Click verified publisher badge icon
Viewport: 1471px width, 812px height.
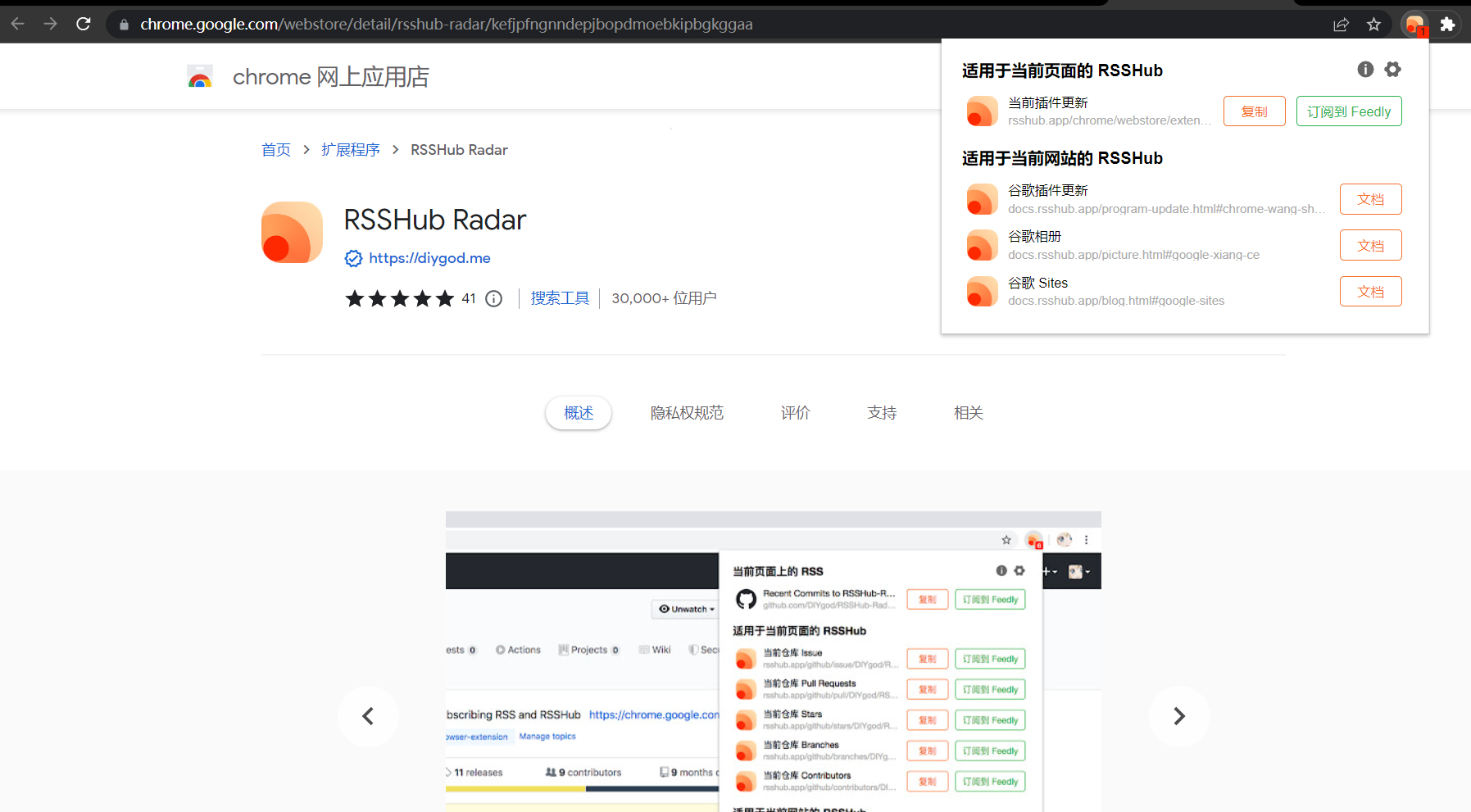tap(353, 258)
